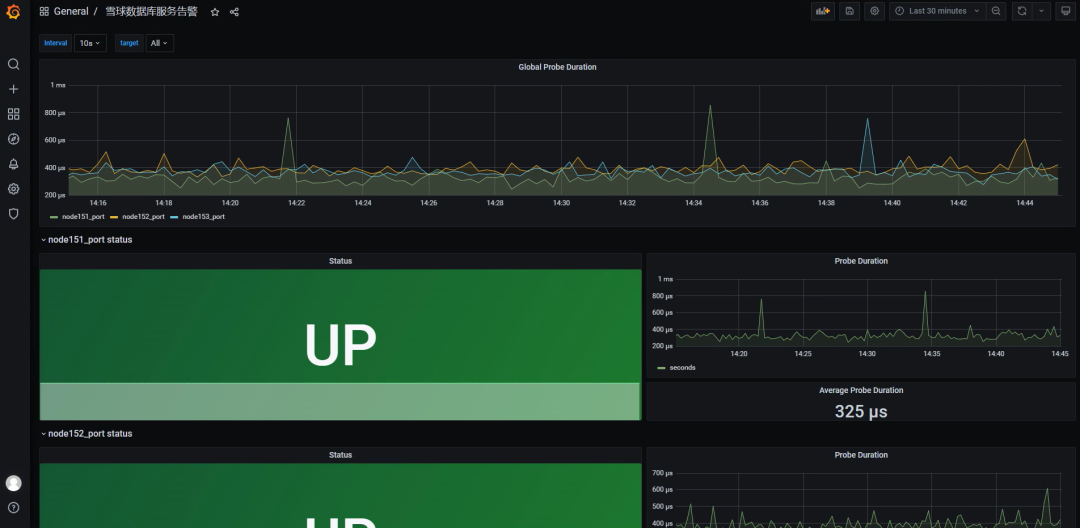The height and width of the screenshot is (528, 1080).
Task: Click node152_port legend color swatch
Action: [114, 217]
